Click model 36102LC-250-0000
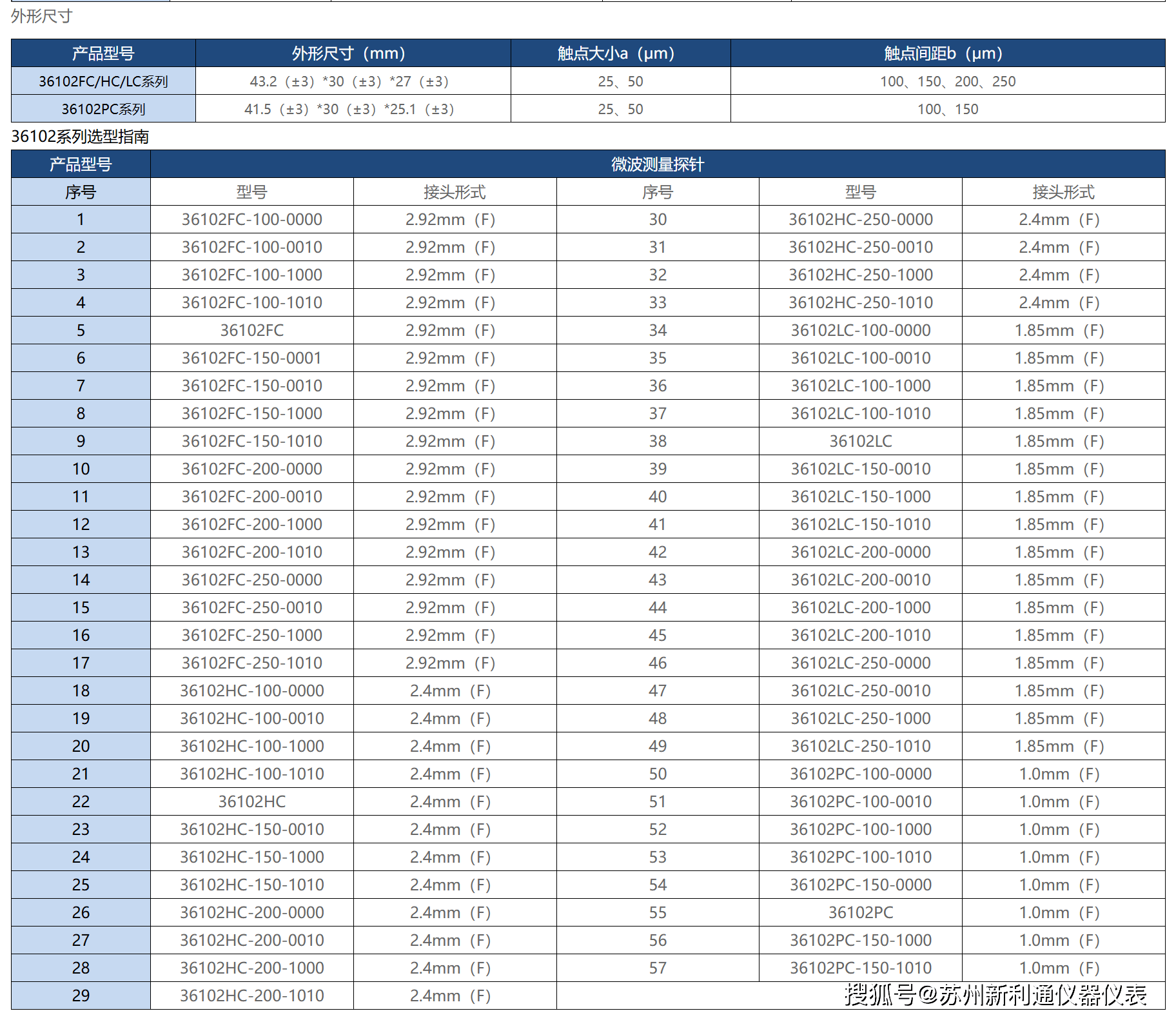Screen dimensions: 1176x1020 click(861, 663)
